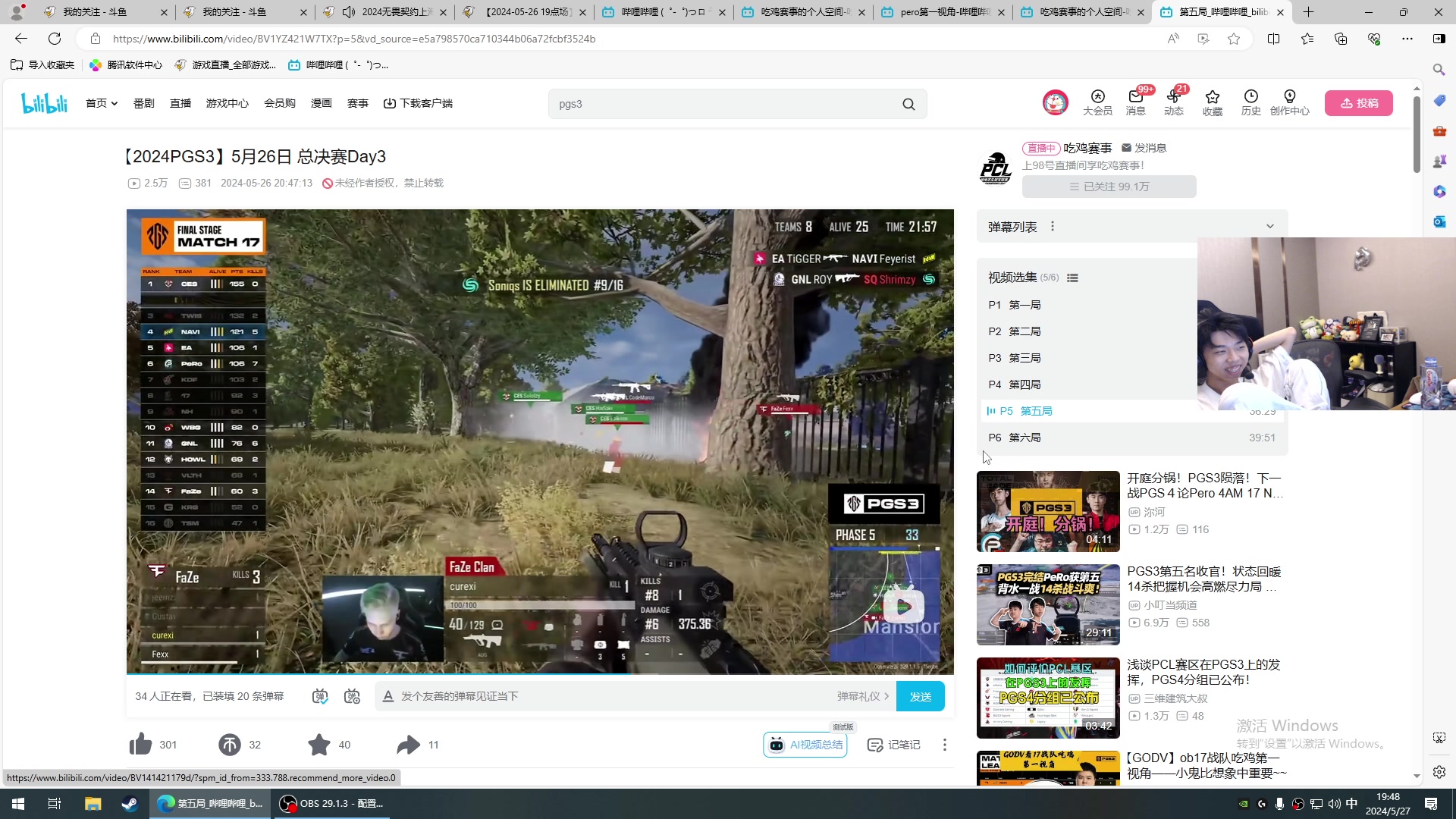Open 游戏中心 in navigation

227,103
